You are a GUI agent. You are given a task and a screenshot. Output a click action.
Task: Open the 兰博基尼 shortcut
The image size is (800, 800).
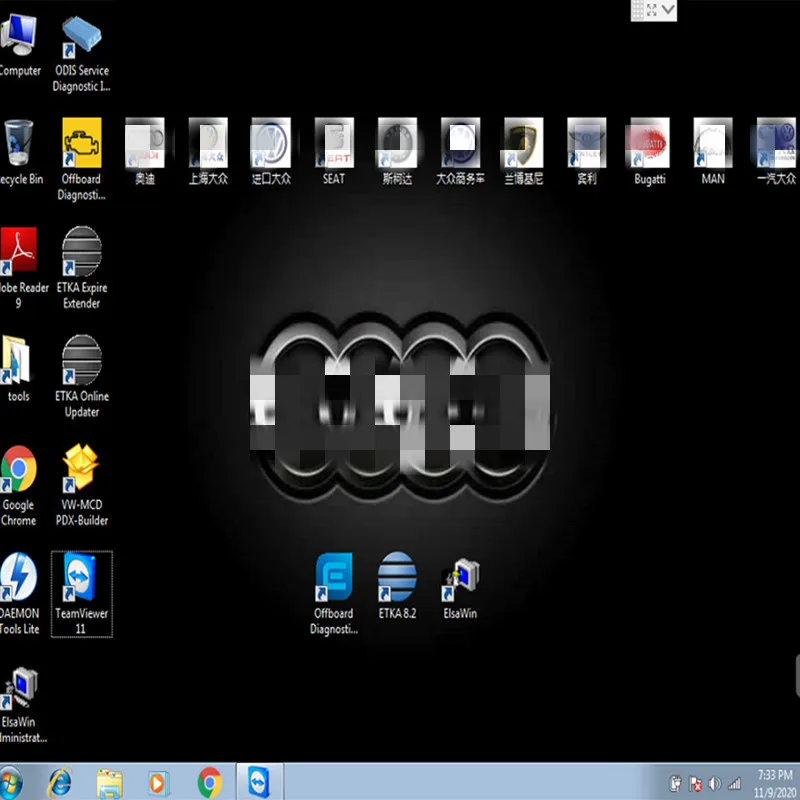click(523, 152)
